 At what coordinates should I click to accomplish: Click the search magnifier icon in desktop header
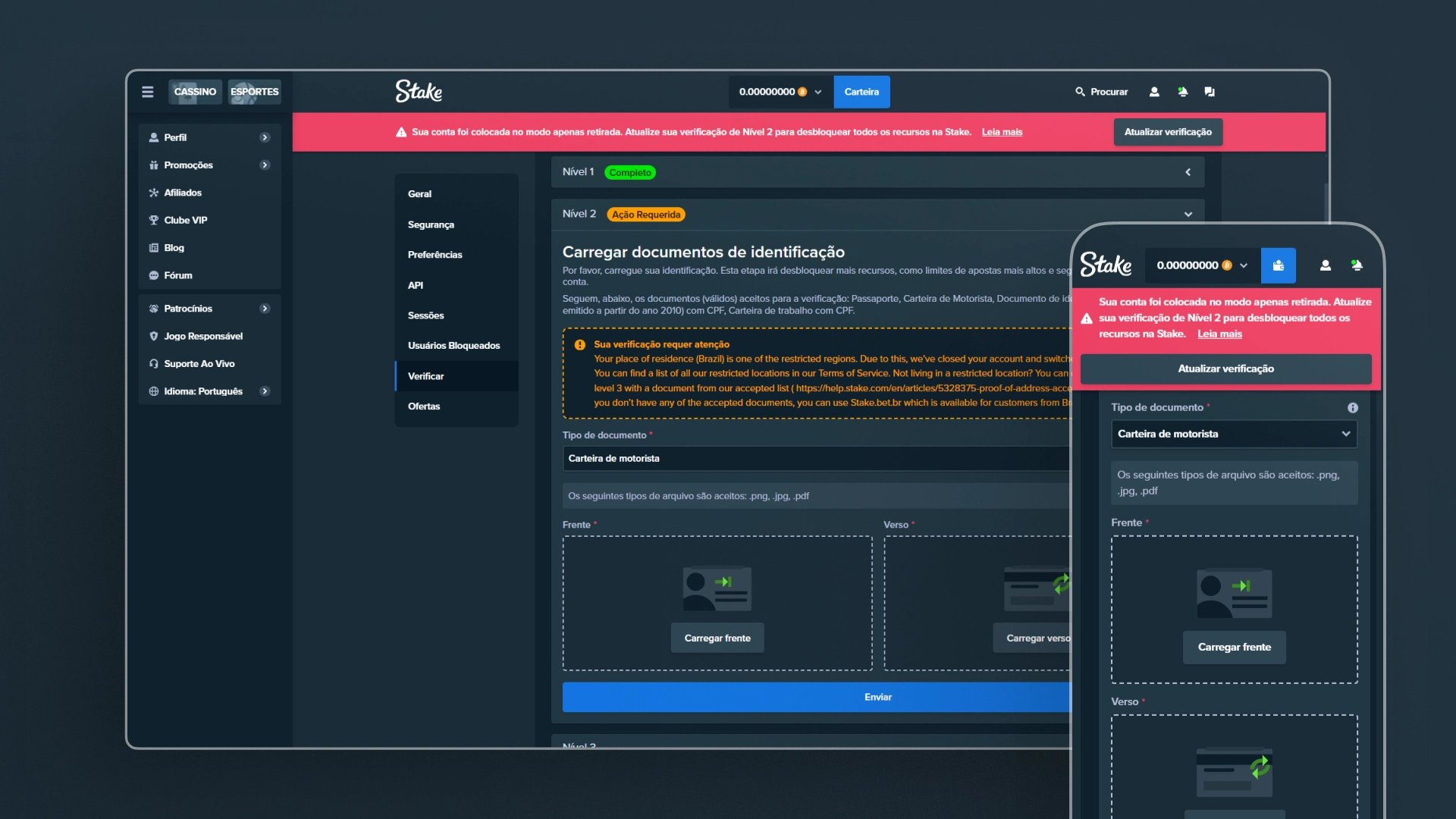(x=1080, y=92)
